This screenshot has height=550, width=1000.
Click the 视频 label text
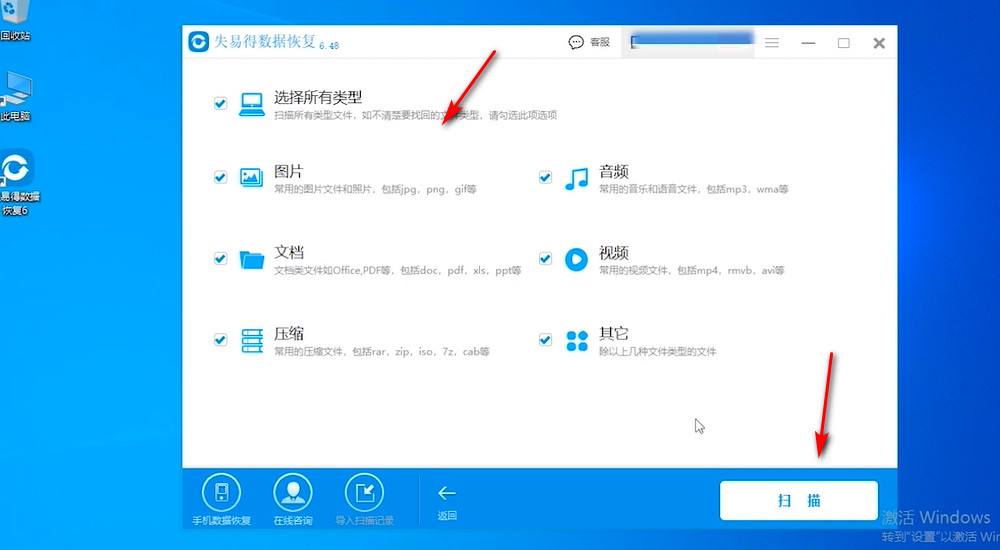pyautogui.click(x=614, y=253)
